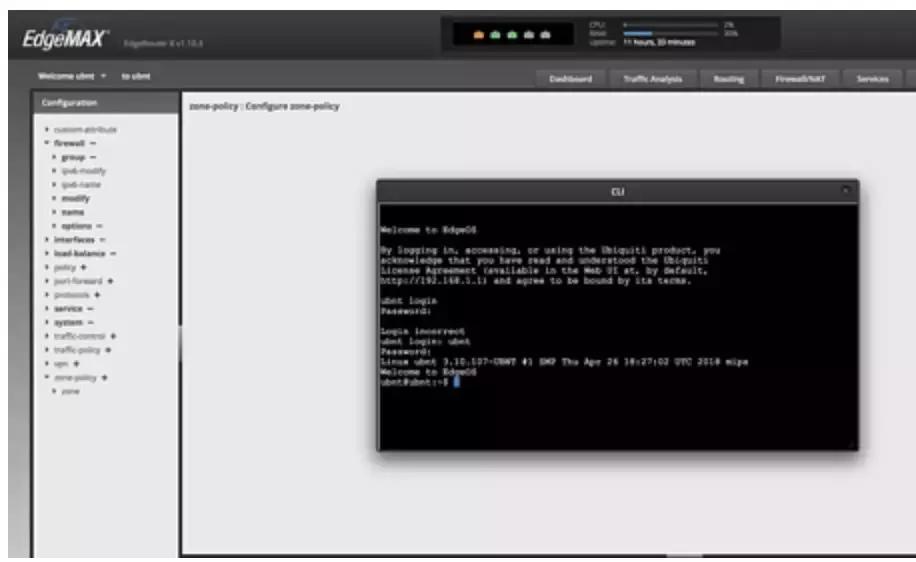The image size is (916, 562).
Task: Expand the load-balance tree node
Action: [x=47, y=254]
